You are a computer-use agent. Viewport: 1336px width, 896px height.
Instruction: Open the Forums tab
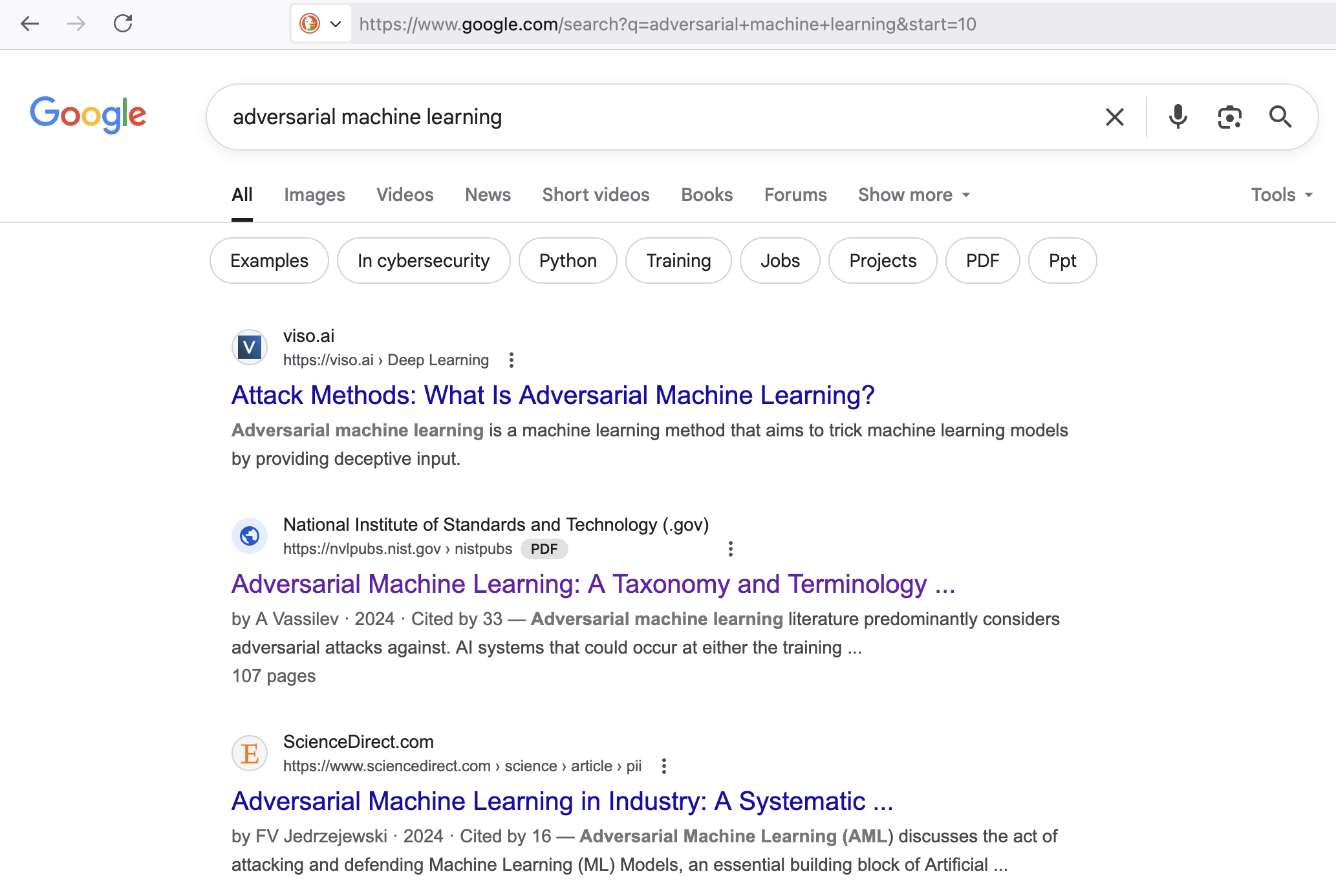(795, 195)
